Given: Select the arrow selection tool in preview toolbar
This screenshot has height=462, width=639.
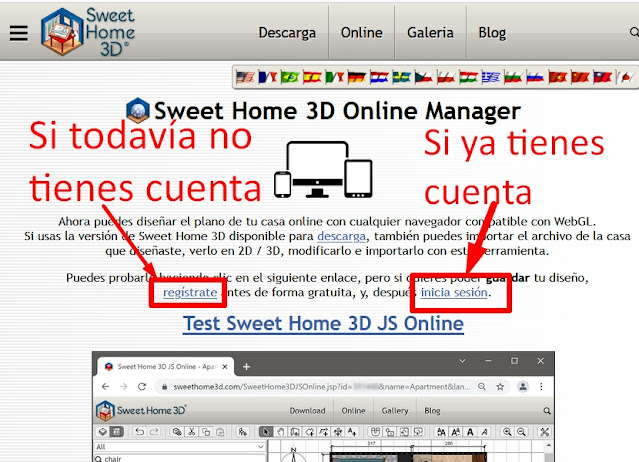Looking at the screenshot, I should coord(266,432).
